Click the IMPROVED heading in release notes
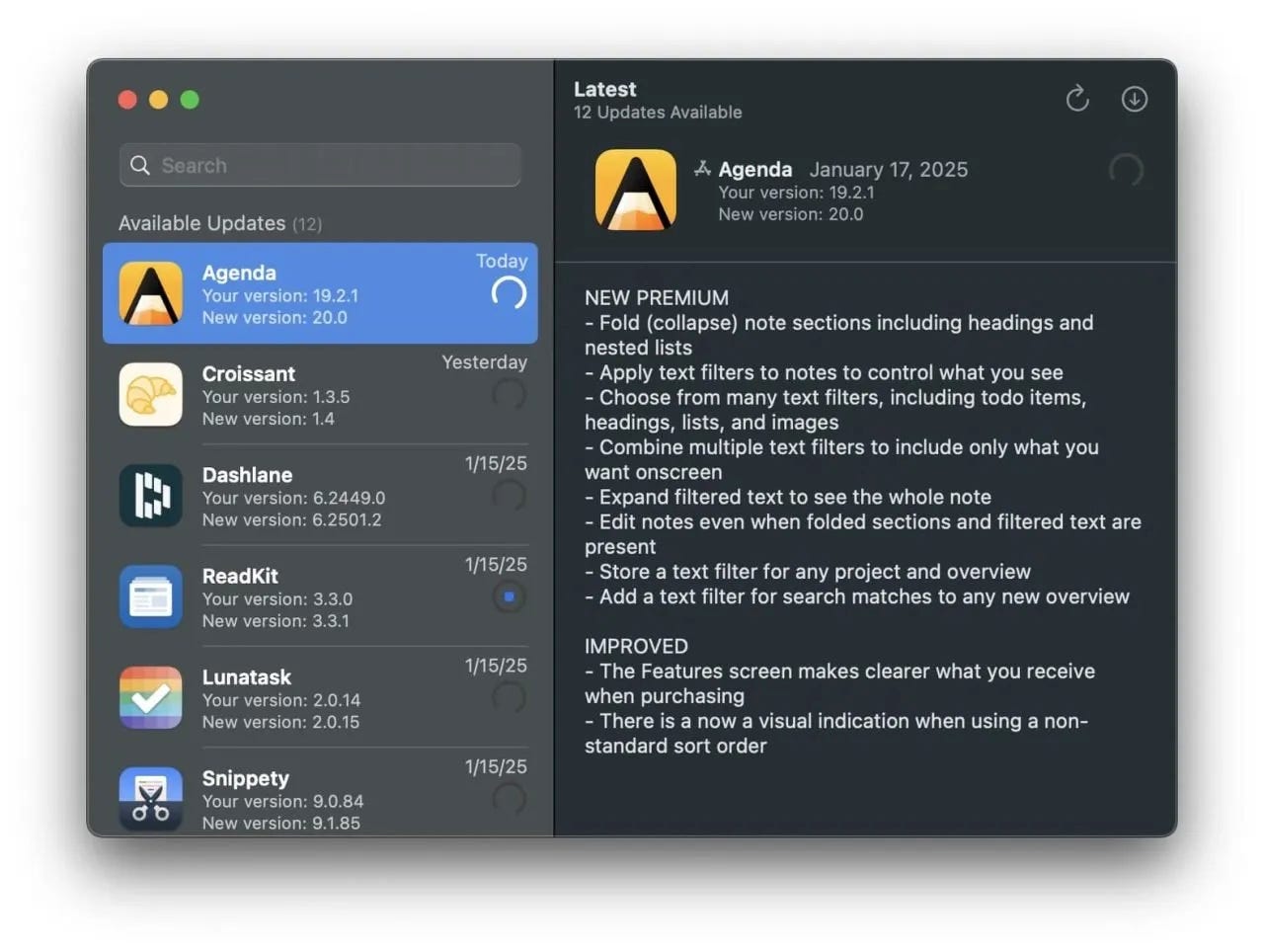 [x=636, y=646]
